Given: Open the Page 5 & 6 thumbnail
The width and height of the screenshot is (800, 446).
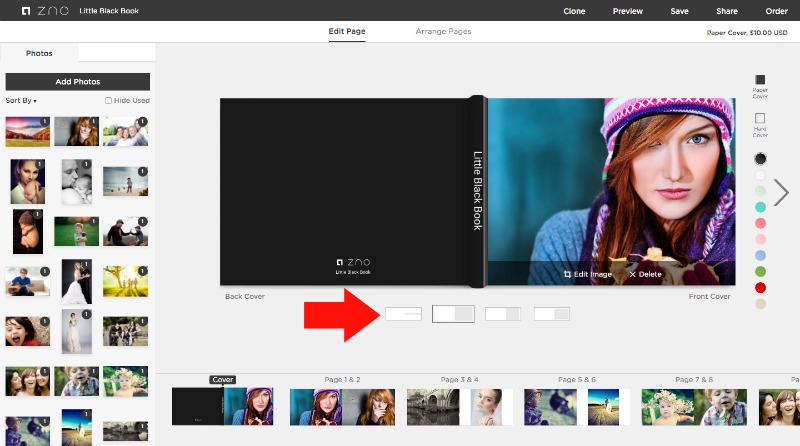Looking at the screenshot, I should (577, 407).
